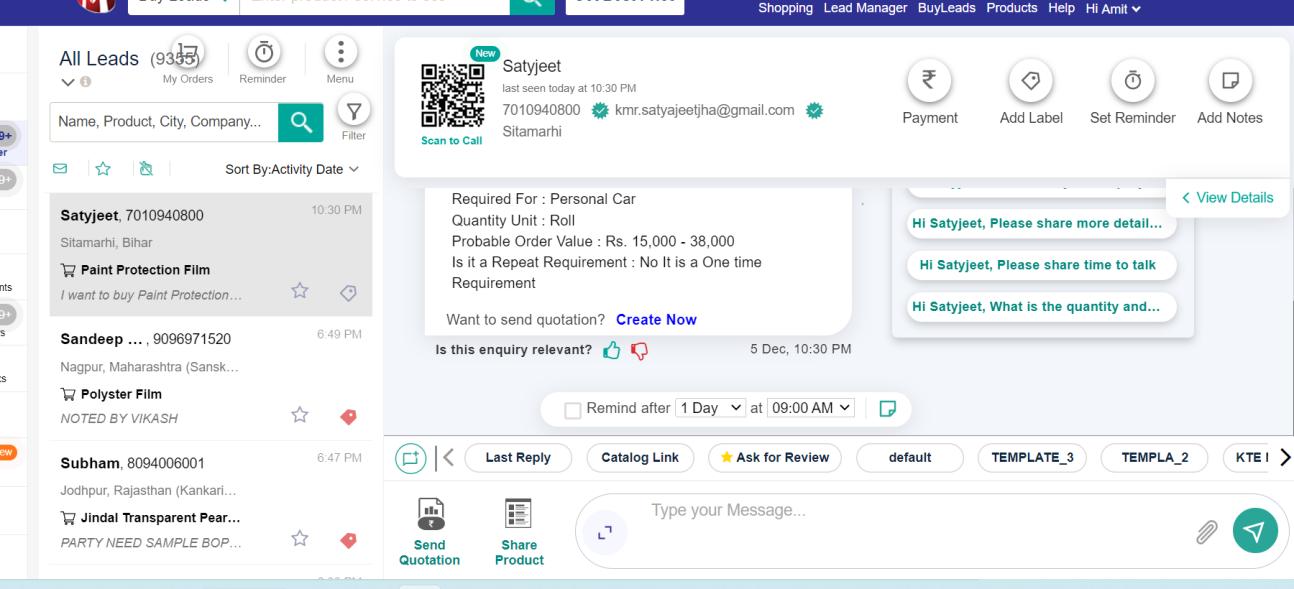Use the 'Please share more detail' suggestion
Image resolution: width=1294 pixels, height=589 pixels.
click(1041, 223)
